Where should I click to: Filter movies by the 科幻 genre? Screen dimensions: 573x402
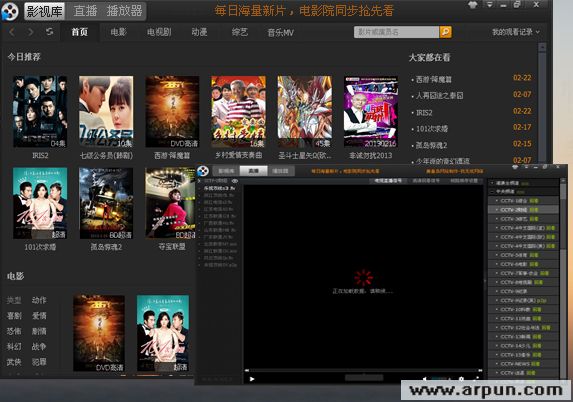pos(14,346)
